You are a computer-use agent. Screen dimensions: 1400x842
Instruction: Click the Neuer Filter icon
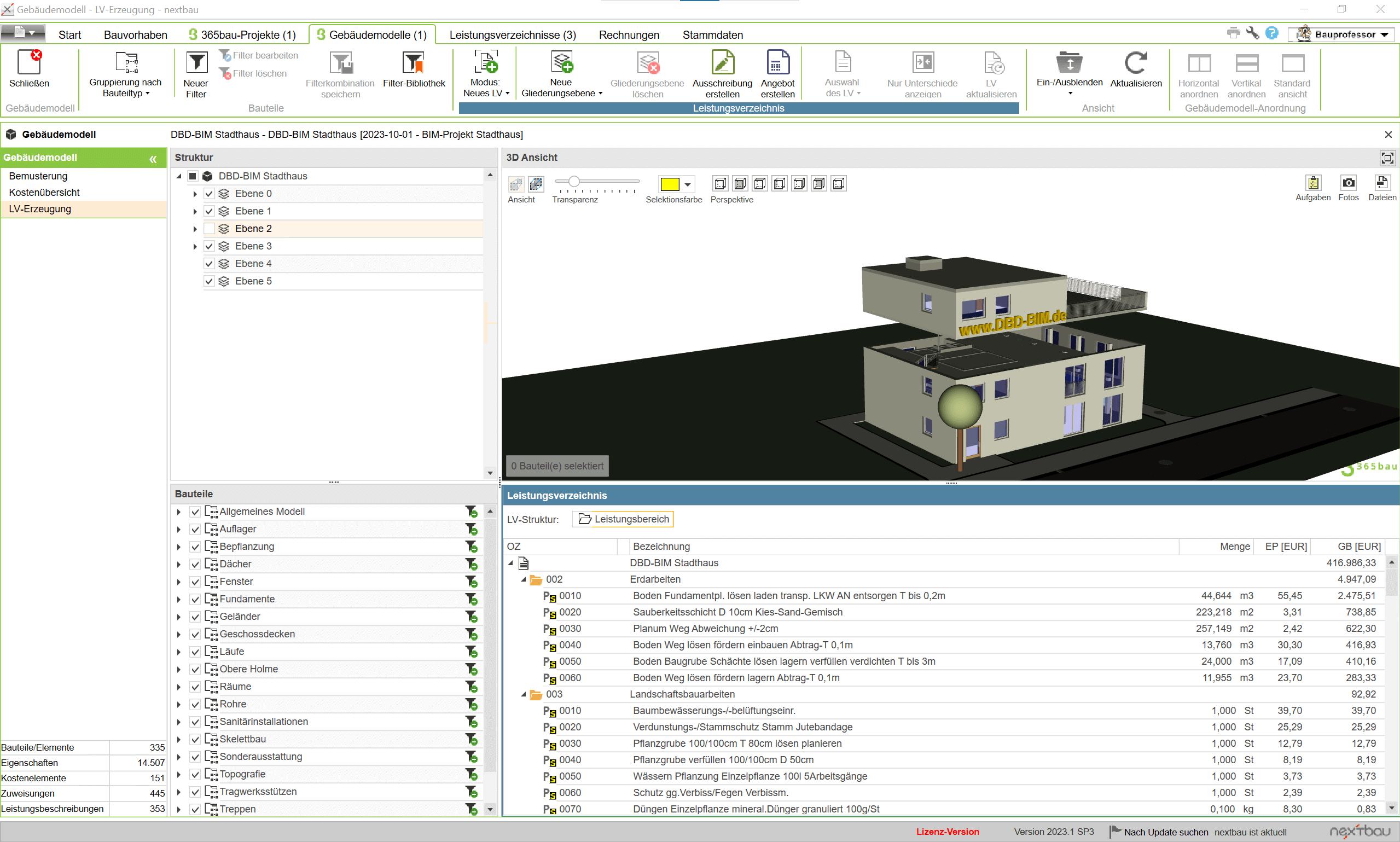point(196,62)
